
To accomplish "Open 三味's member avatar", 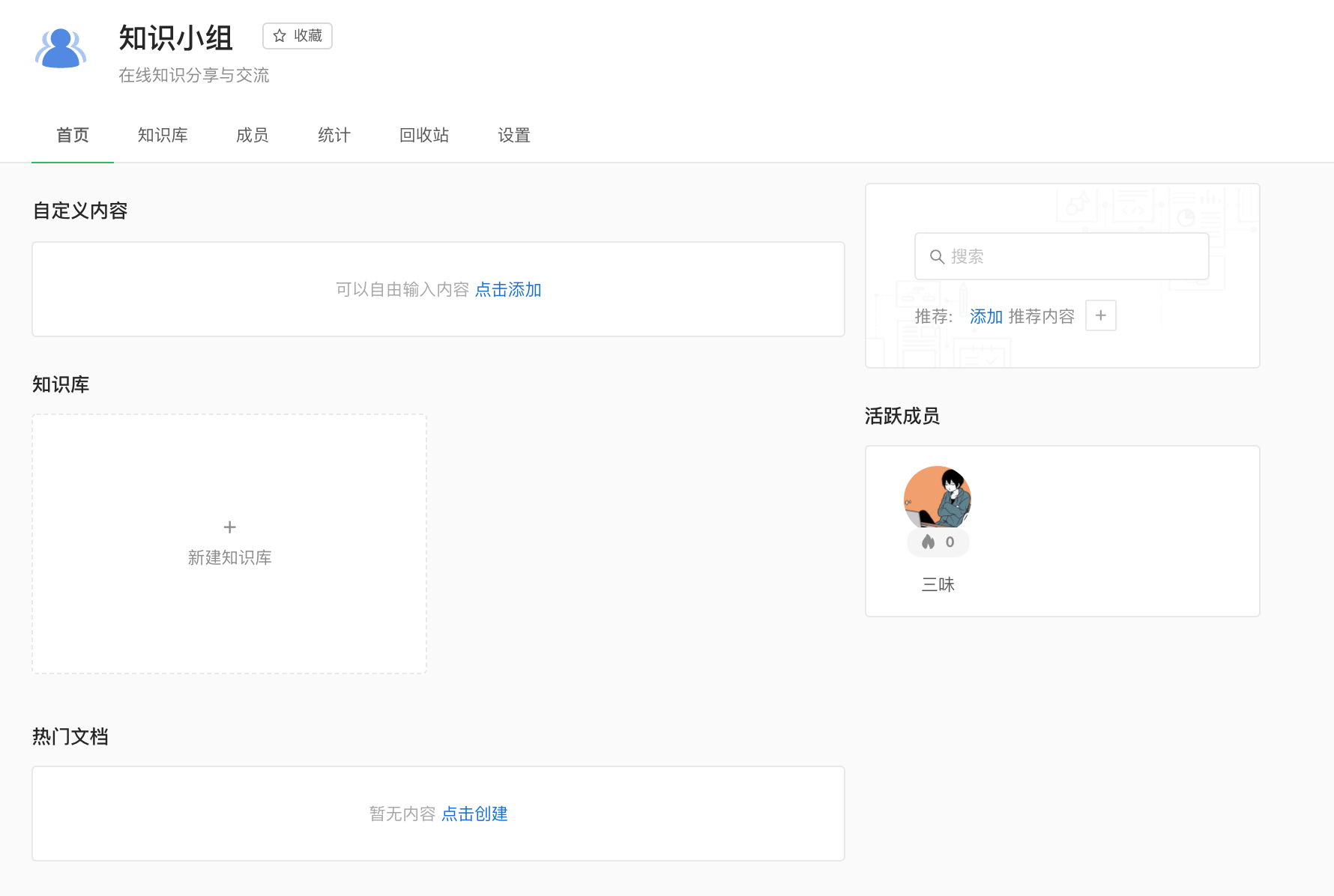I will coord(938,499).
